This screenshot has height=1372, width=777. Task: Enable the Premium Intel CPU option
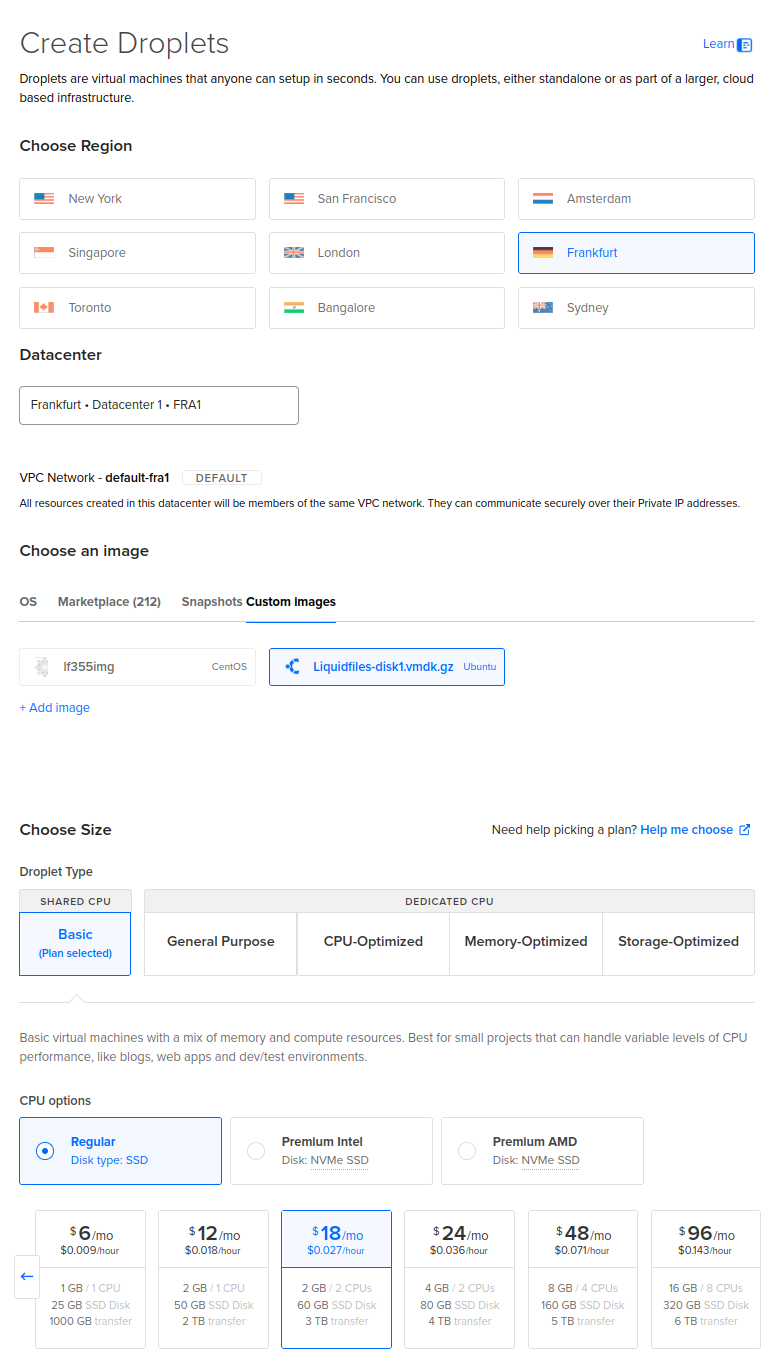pyautogui.click(x=256, y=1151)
